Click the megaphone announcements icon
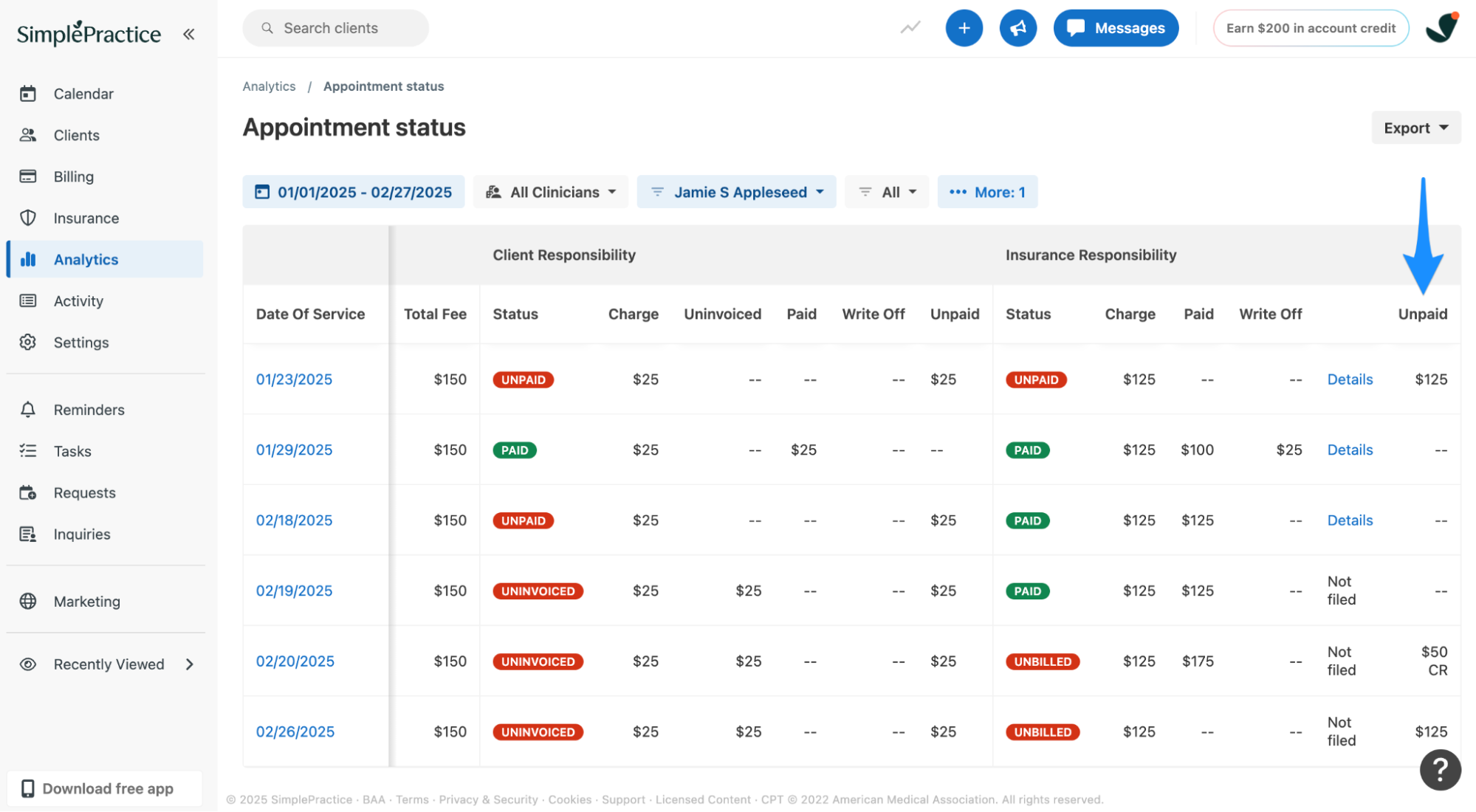Screen dimensions: 1476x812 [1017, 28]
